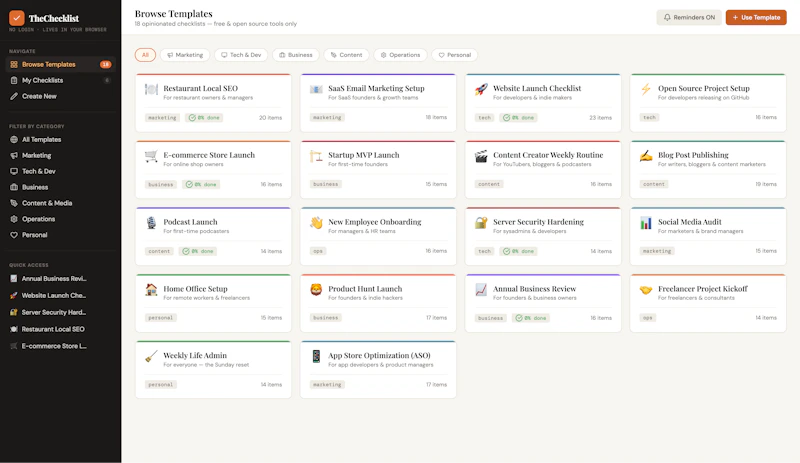Image resolution: width=800 pixels, height=463 pixels.
Task: Open Create New in the sidebar
Action: click(x=60, y=96)
